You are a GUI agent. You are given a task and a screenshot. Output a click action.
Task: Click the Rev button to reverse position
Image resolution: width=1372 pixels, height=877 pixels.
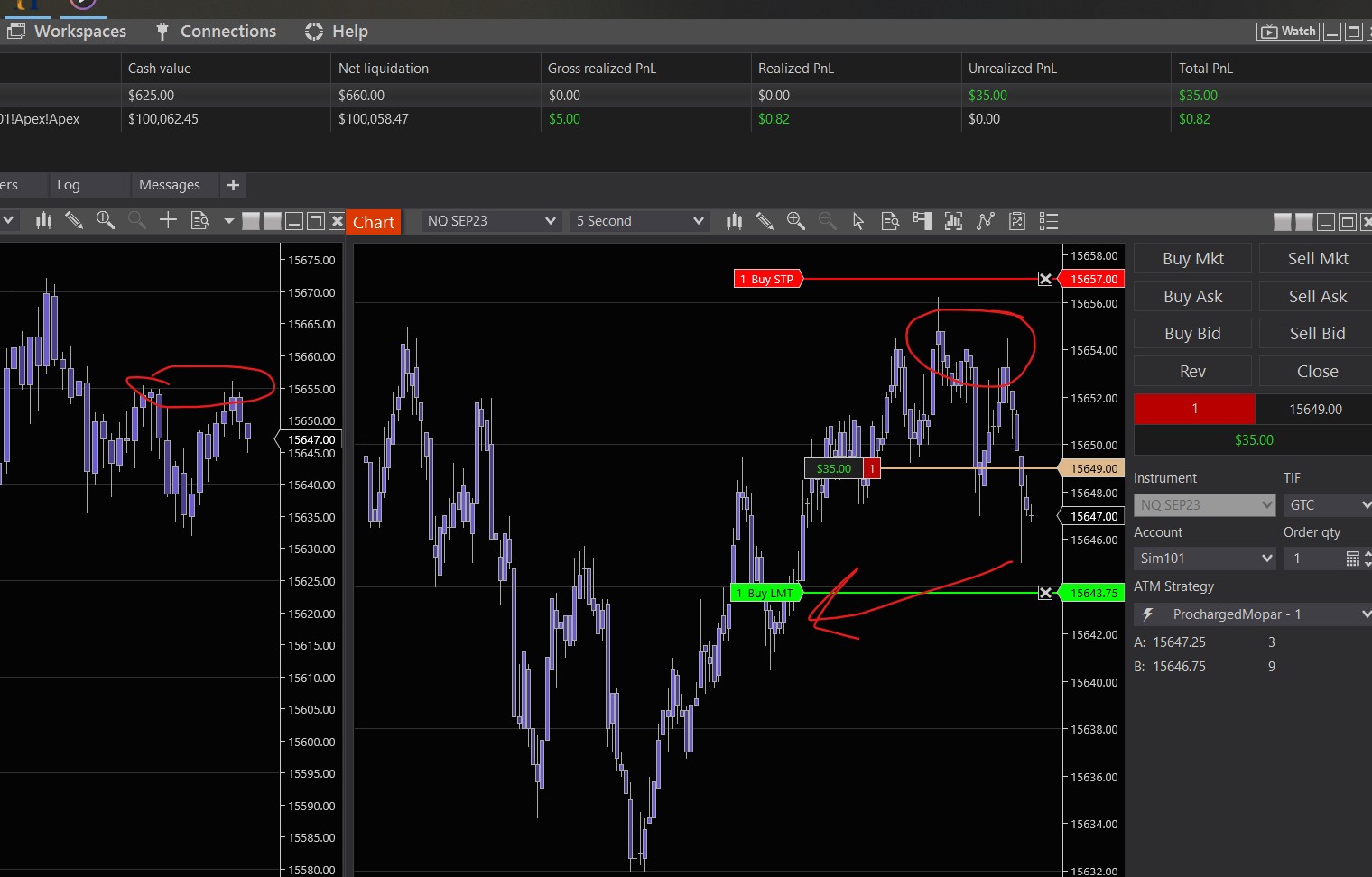[1193, 372]
